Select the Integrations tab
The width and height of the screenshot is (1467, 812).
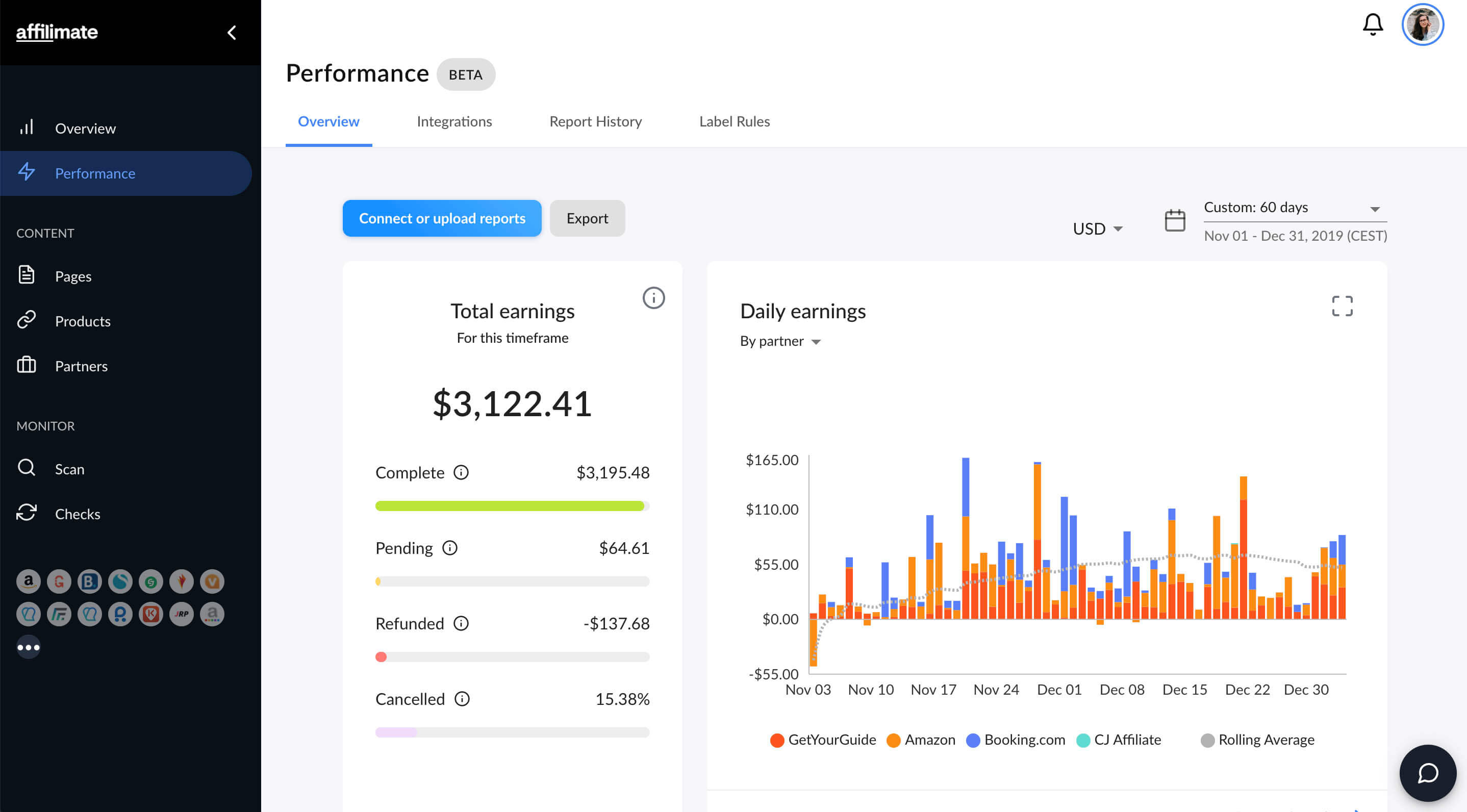(x=454, y=121)
